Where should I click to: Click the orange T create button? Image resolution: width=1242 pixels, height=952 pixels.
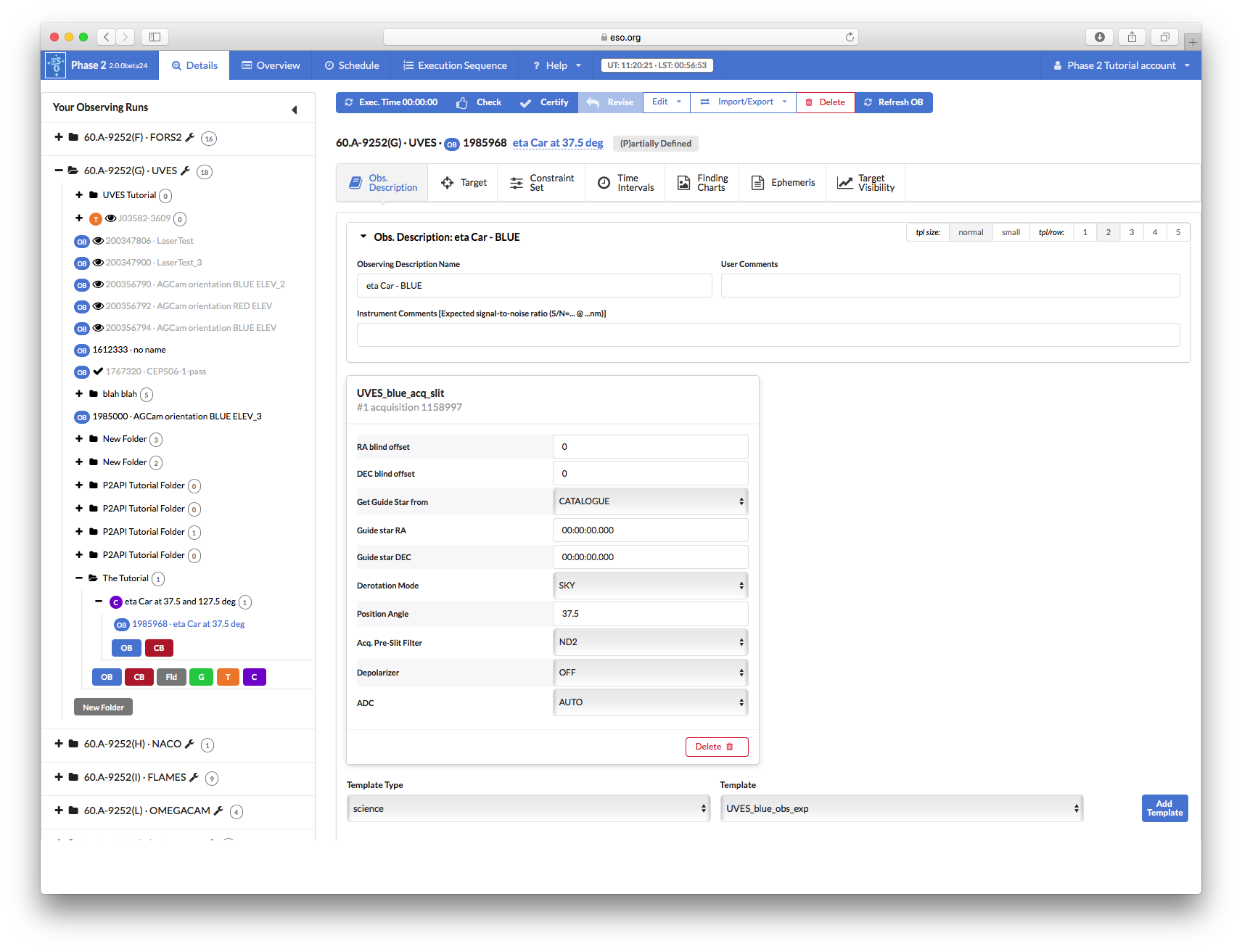228,677
